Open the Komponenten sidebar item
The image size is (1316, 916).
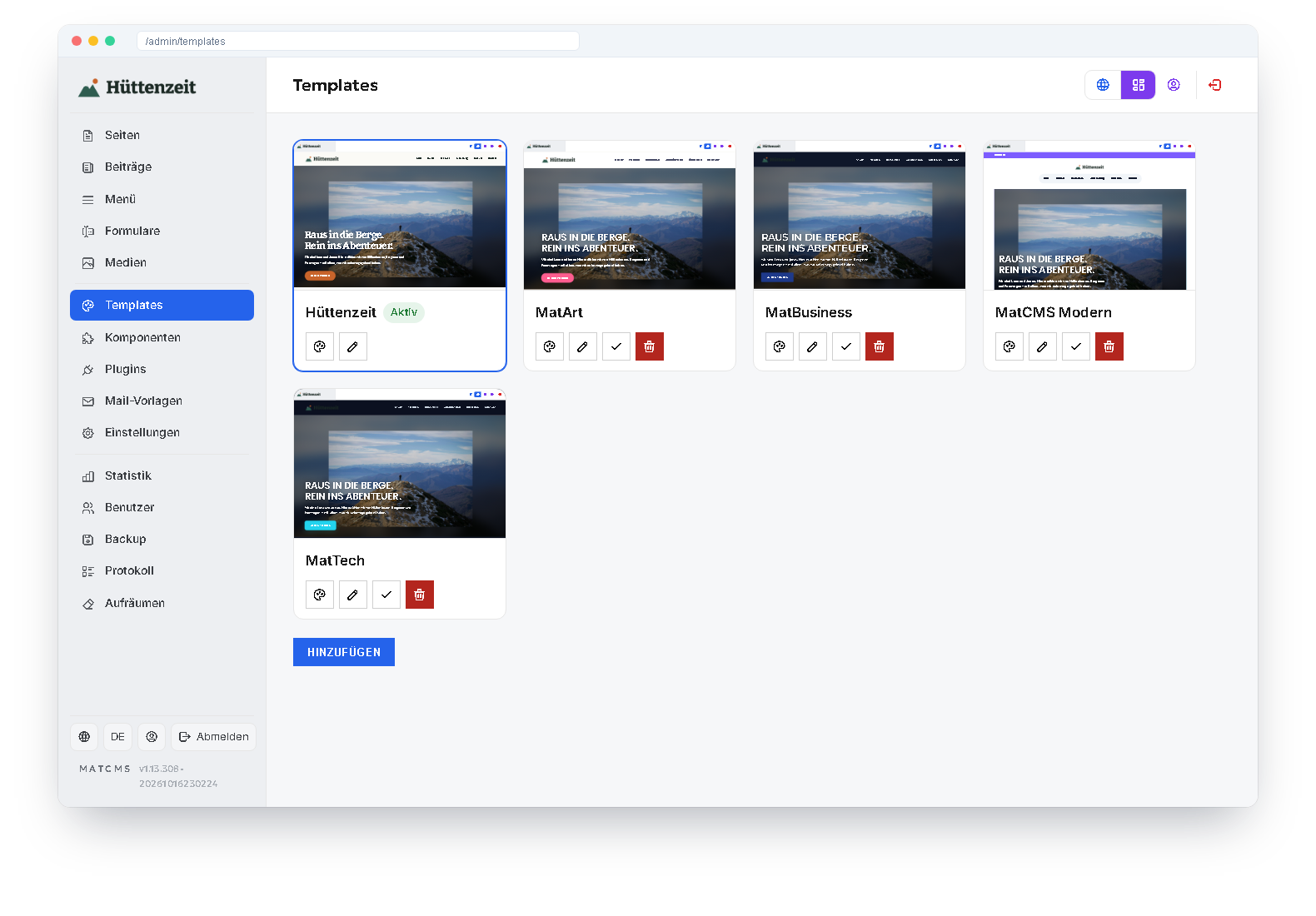click(162, 337)
